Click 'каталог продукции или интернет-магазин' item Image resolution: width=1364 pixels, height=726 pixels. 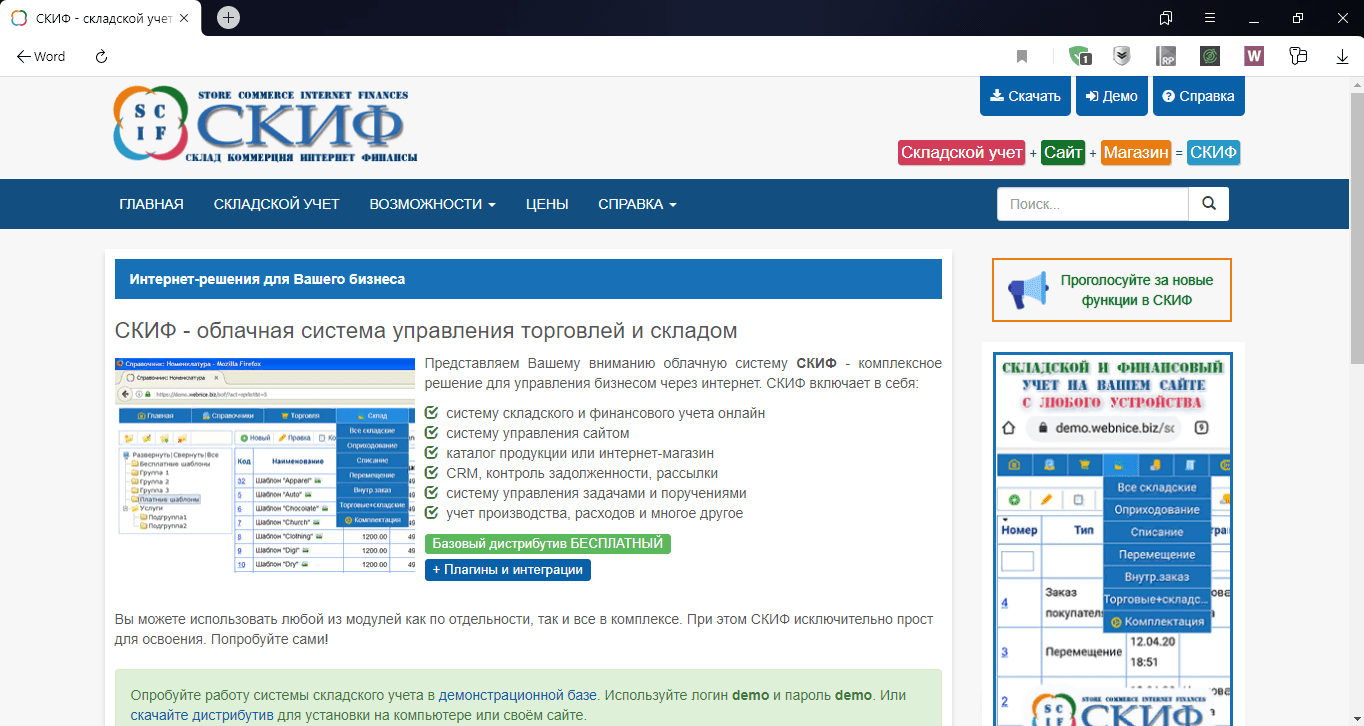pos(580,453)
